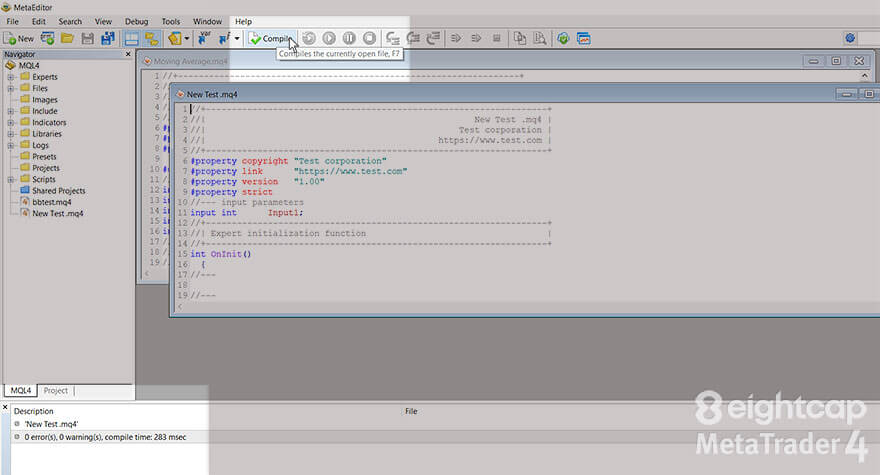Select the MQL4 root node
This screenshot has width=880, height=475.
(29, 66)
